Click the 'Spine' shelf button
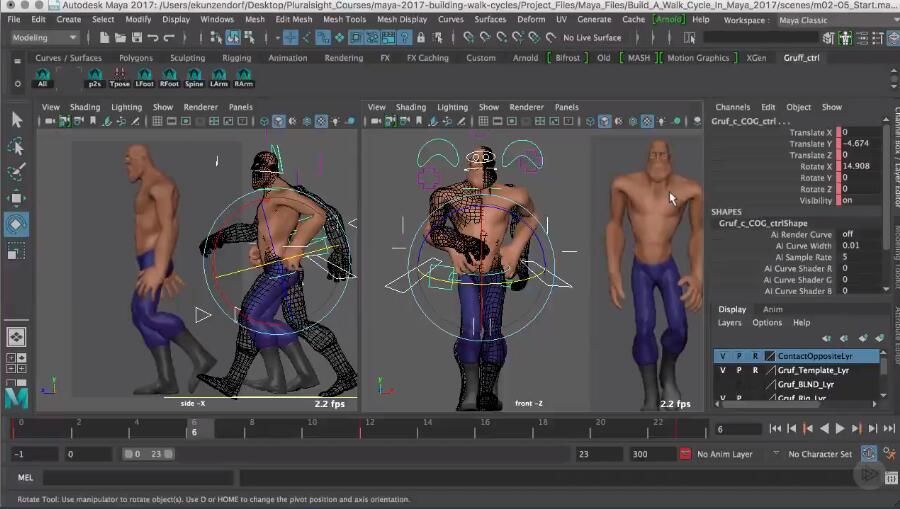Viewport: 900px width, 509px height. coord(194,77)
